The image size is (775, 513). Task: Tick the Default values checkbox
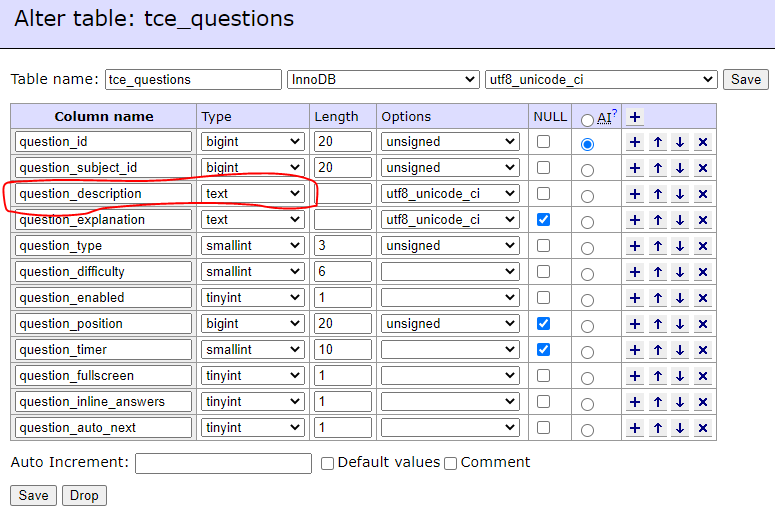[327, 463]
